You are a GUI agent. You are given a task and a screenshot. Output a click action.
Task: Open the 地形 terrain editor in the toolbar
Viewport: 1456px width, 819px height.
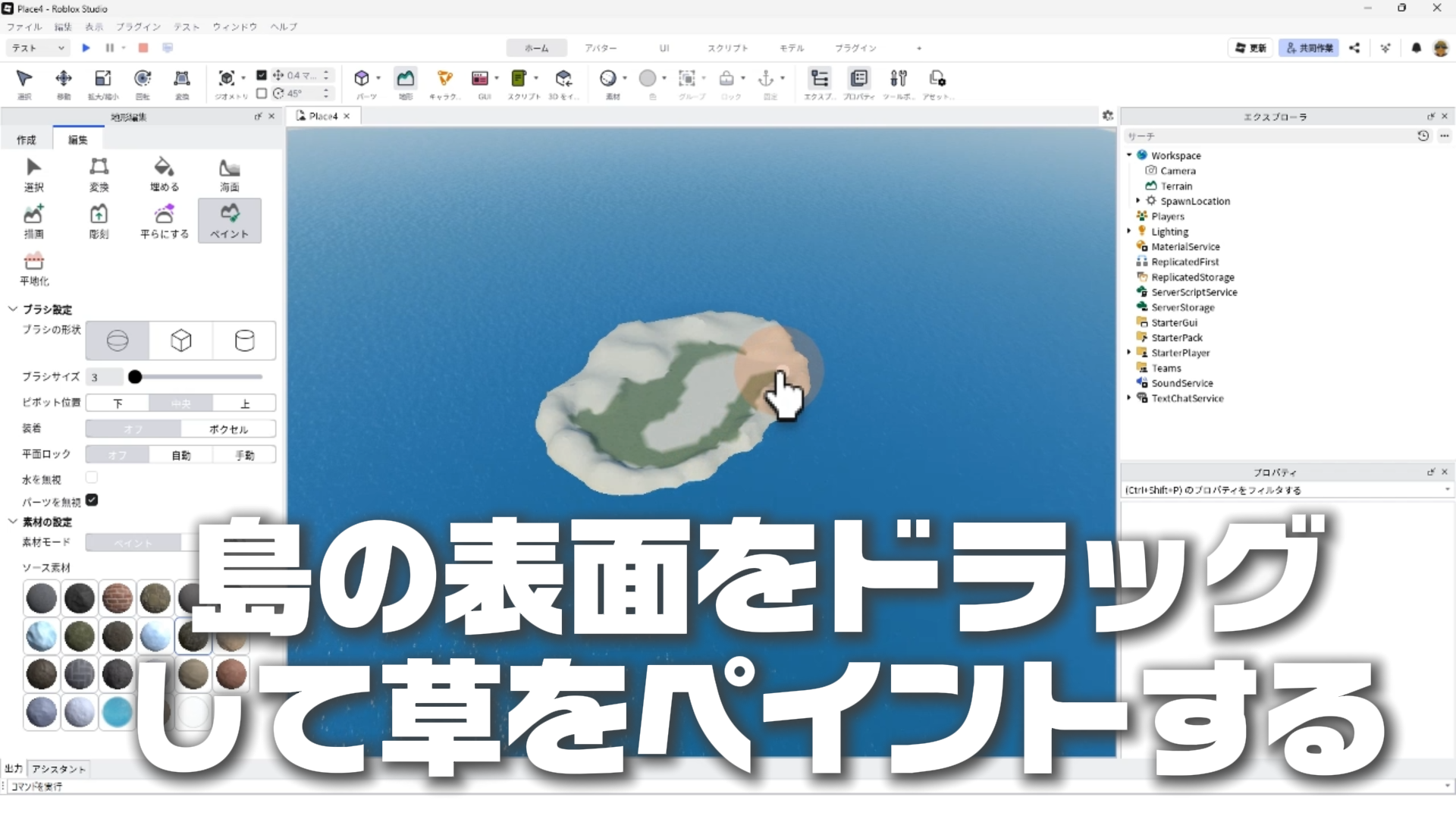click(x=406, y=82)
